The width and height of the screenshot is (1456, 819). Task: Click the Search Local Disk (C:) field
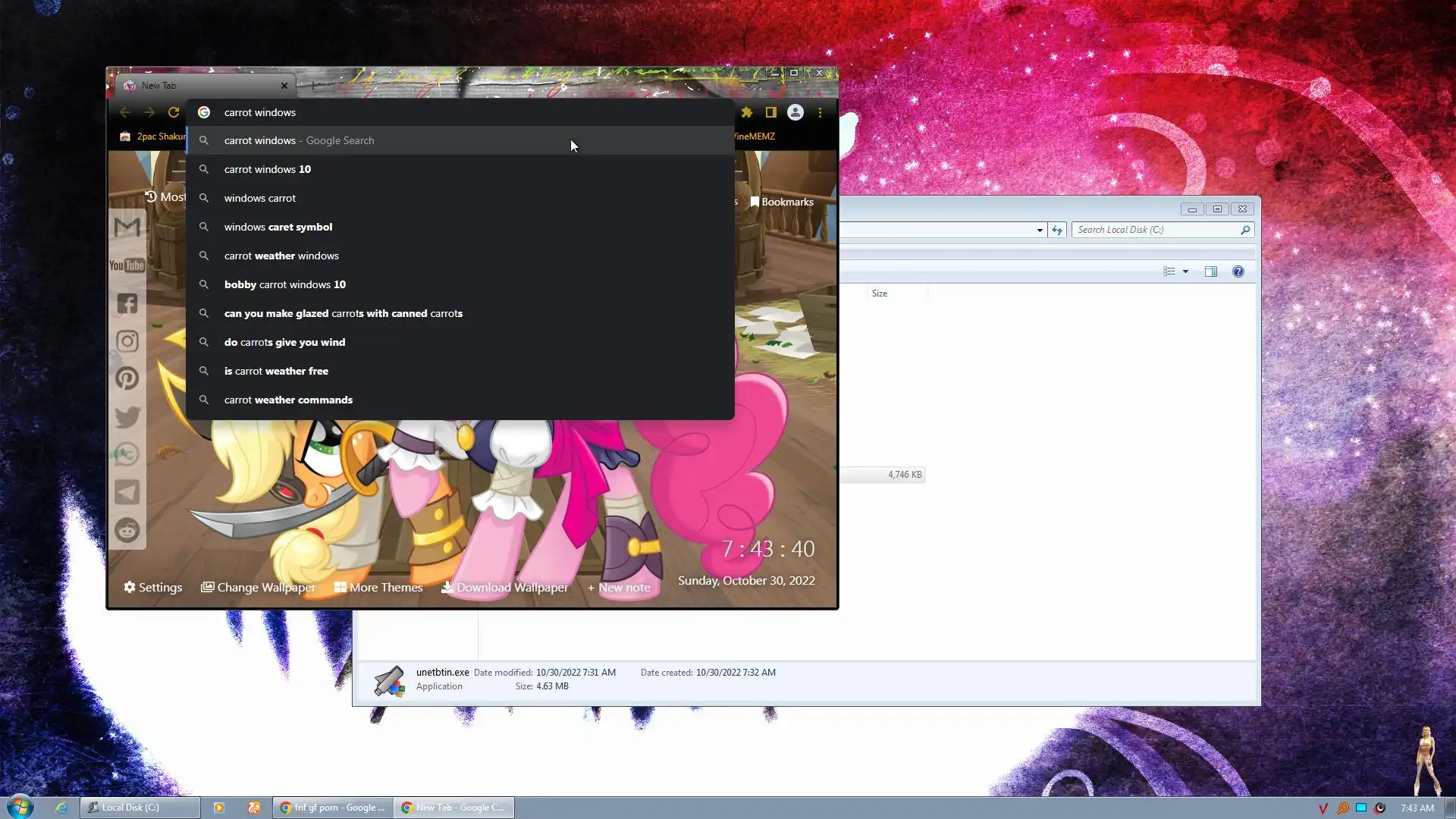click(x=1153, y=230)
